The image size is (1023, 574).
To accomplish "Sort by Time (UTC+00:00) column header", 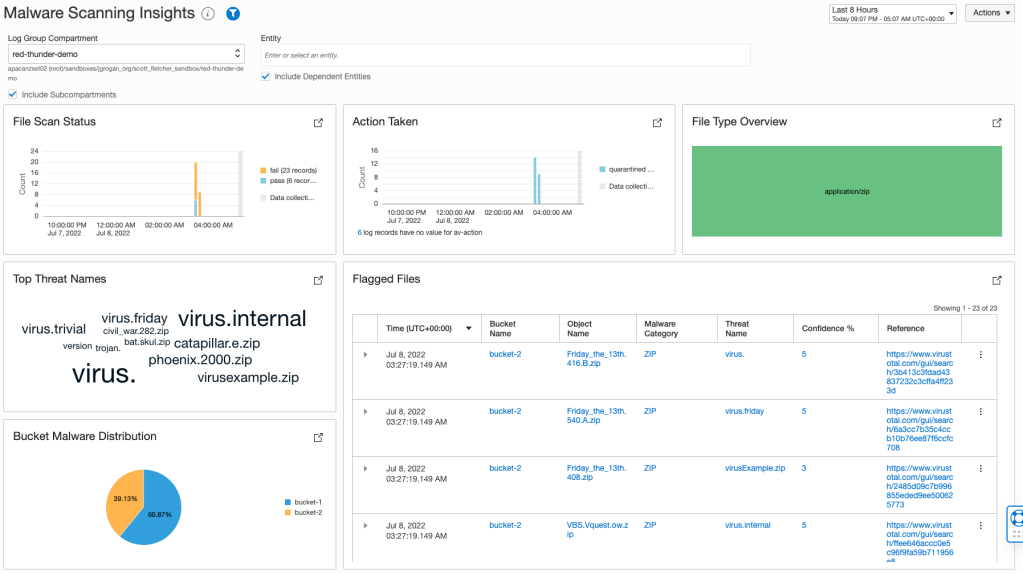I will pyautogui.click(x=425, y=329).
